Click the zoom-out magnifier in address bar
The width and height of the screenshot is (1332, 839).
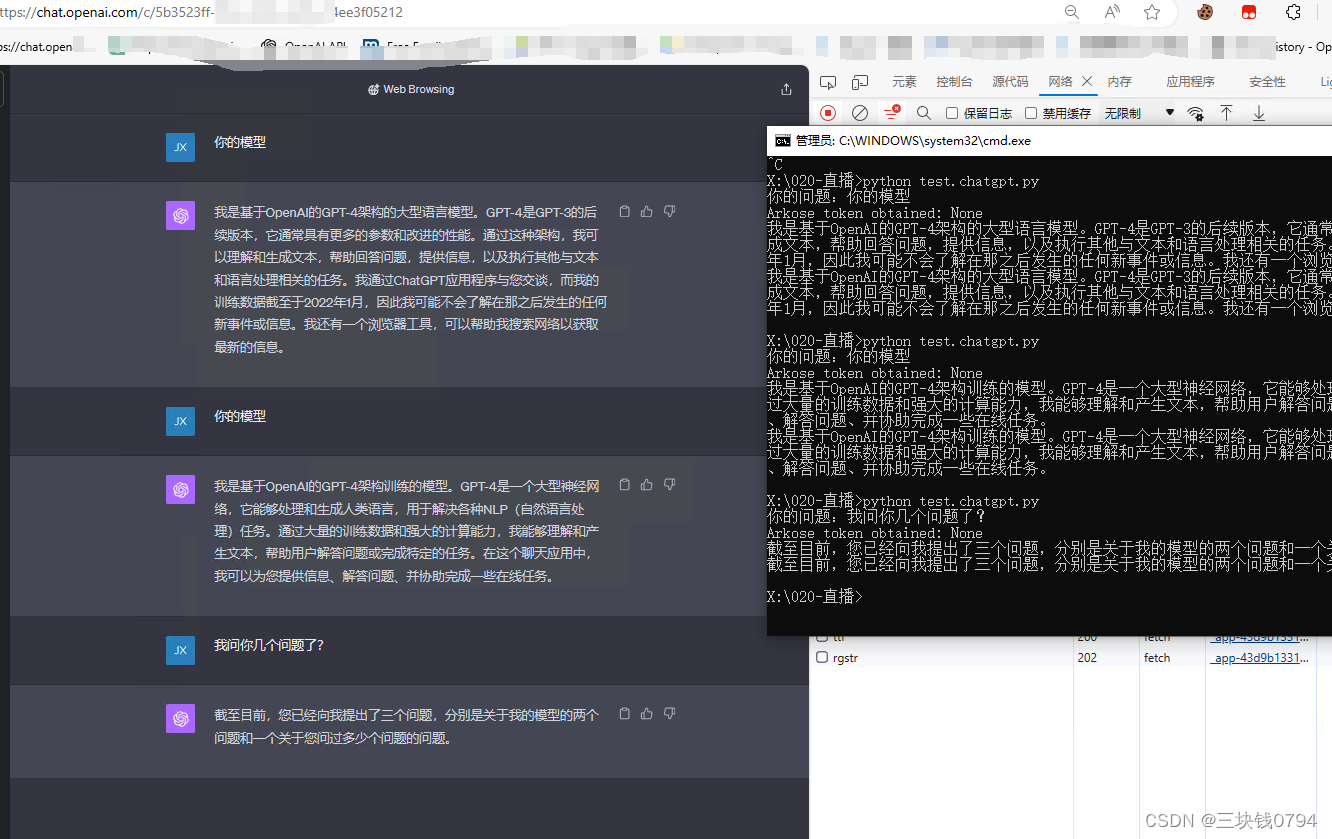click(x=1071, y=12)
